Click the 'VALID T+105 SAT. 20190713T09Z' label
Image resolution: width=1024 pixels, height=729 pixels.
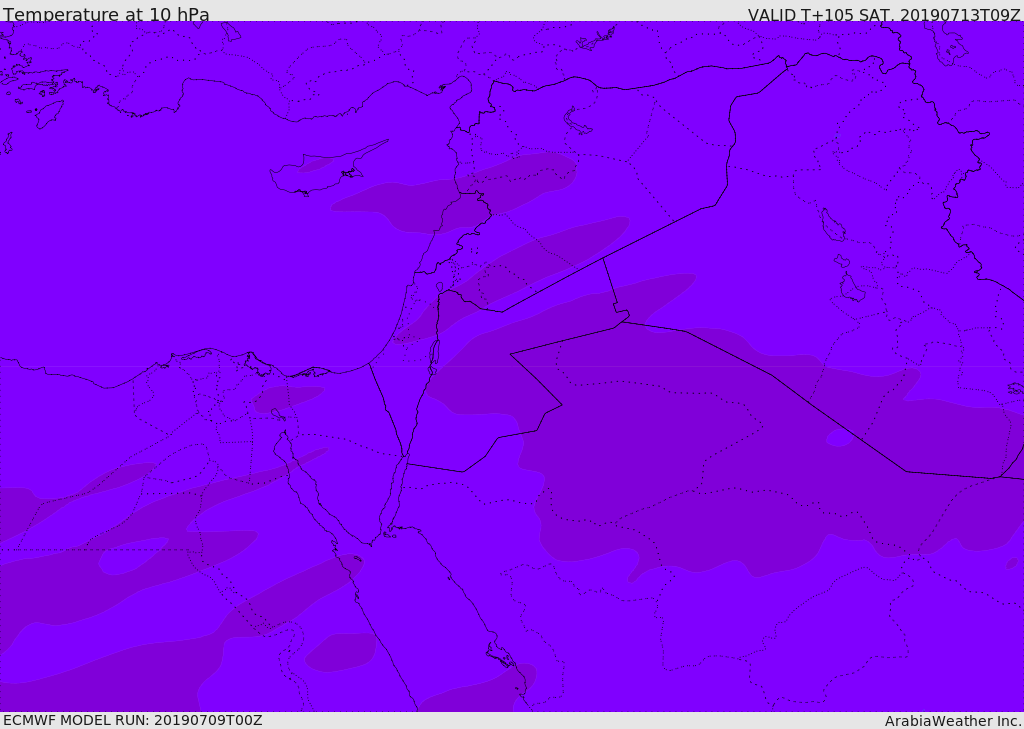(x=884, y=14)
